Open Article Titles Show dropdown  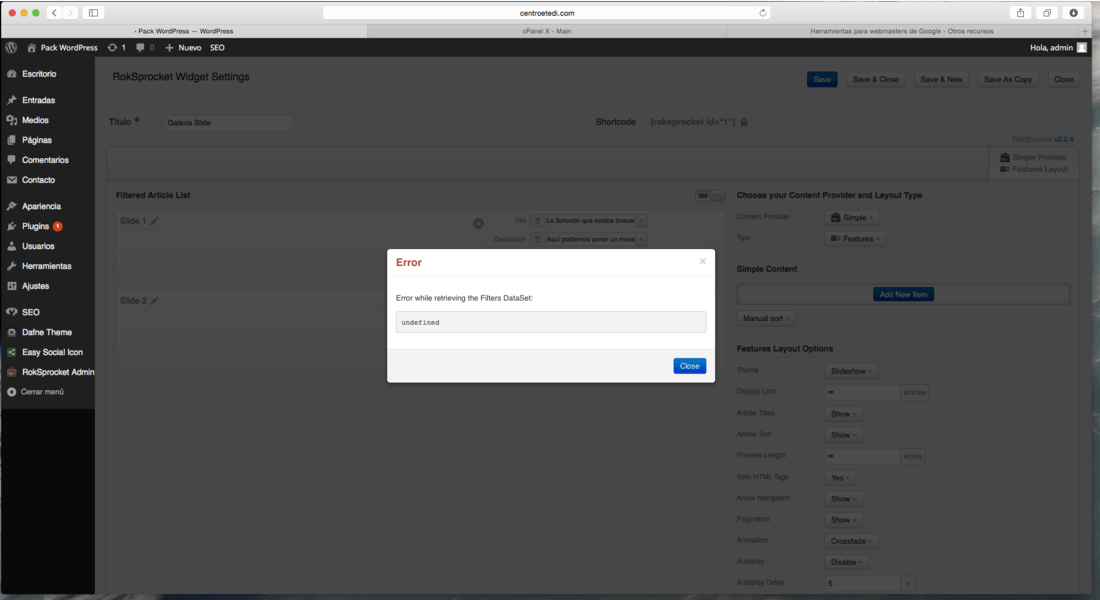[x=844, y=414]
